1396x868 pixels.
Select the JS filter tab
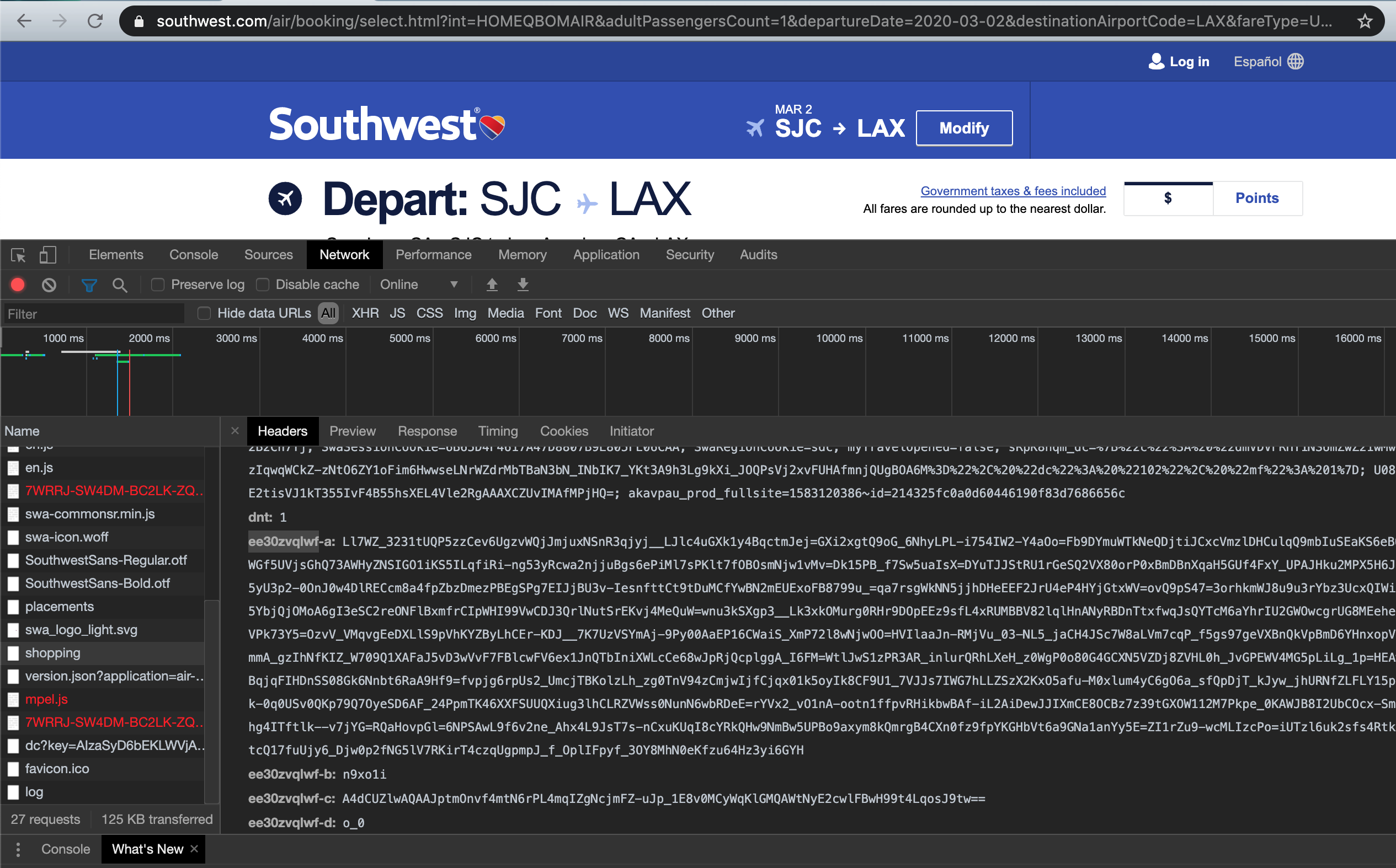pos(398,313)
